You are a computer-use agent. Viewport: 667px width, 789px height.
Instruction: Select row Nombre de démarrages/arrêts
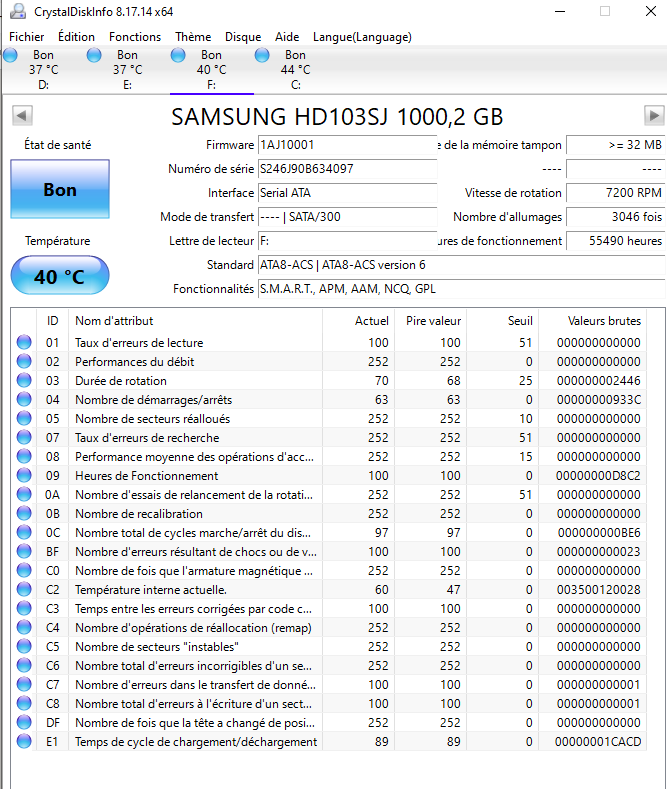[328, 400]
